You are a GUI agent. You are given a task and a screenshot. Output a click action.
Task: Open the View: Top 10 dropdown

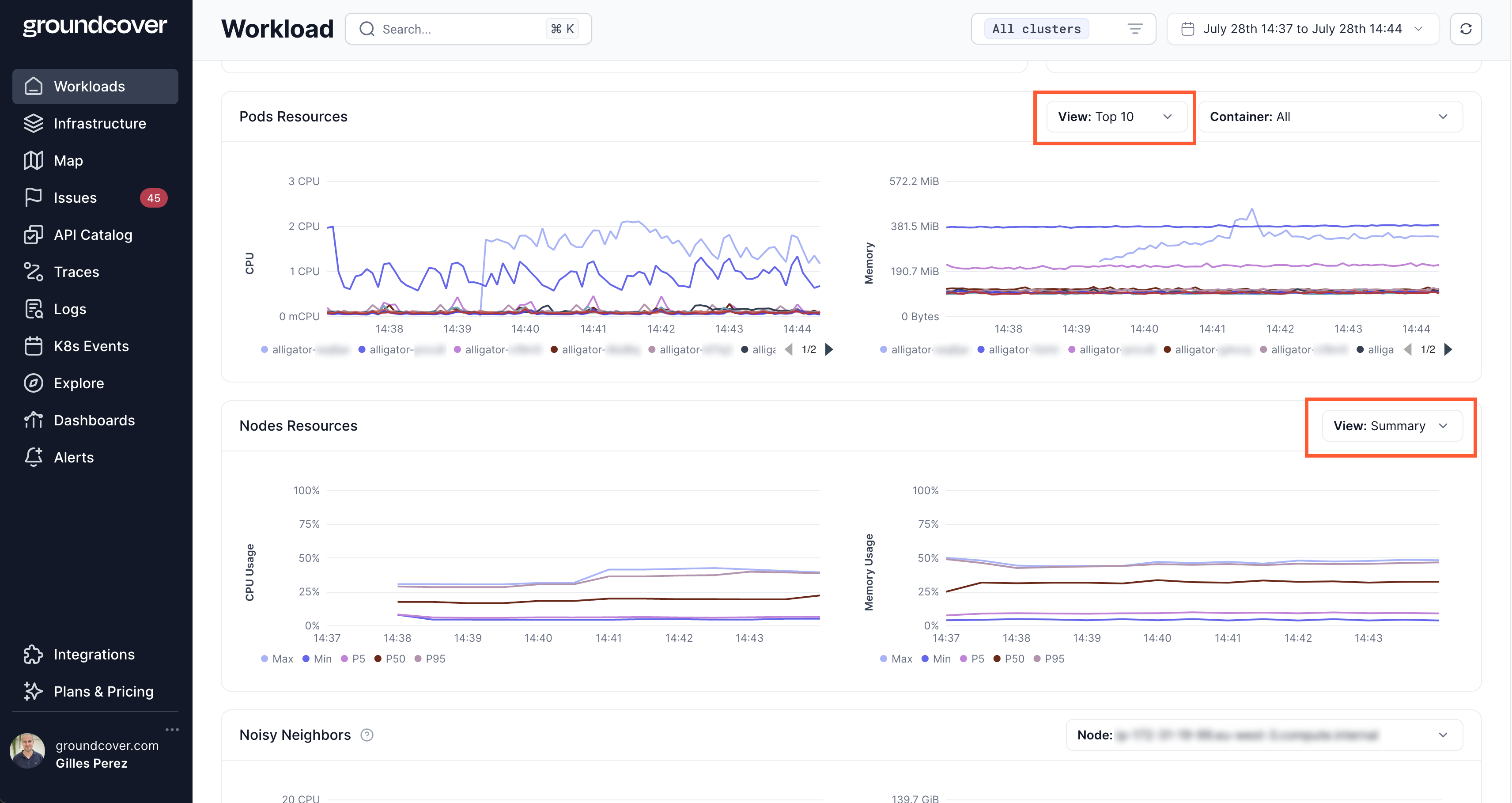[x=1115, y=116]
